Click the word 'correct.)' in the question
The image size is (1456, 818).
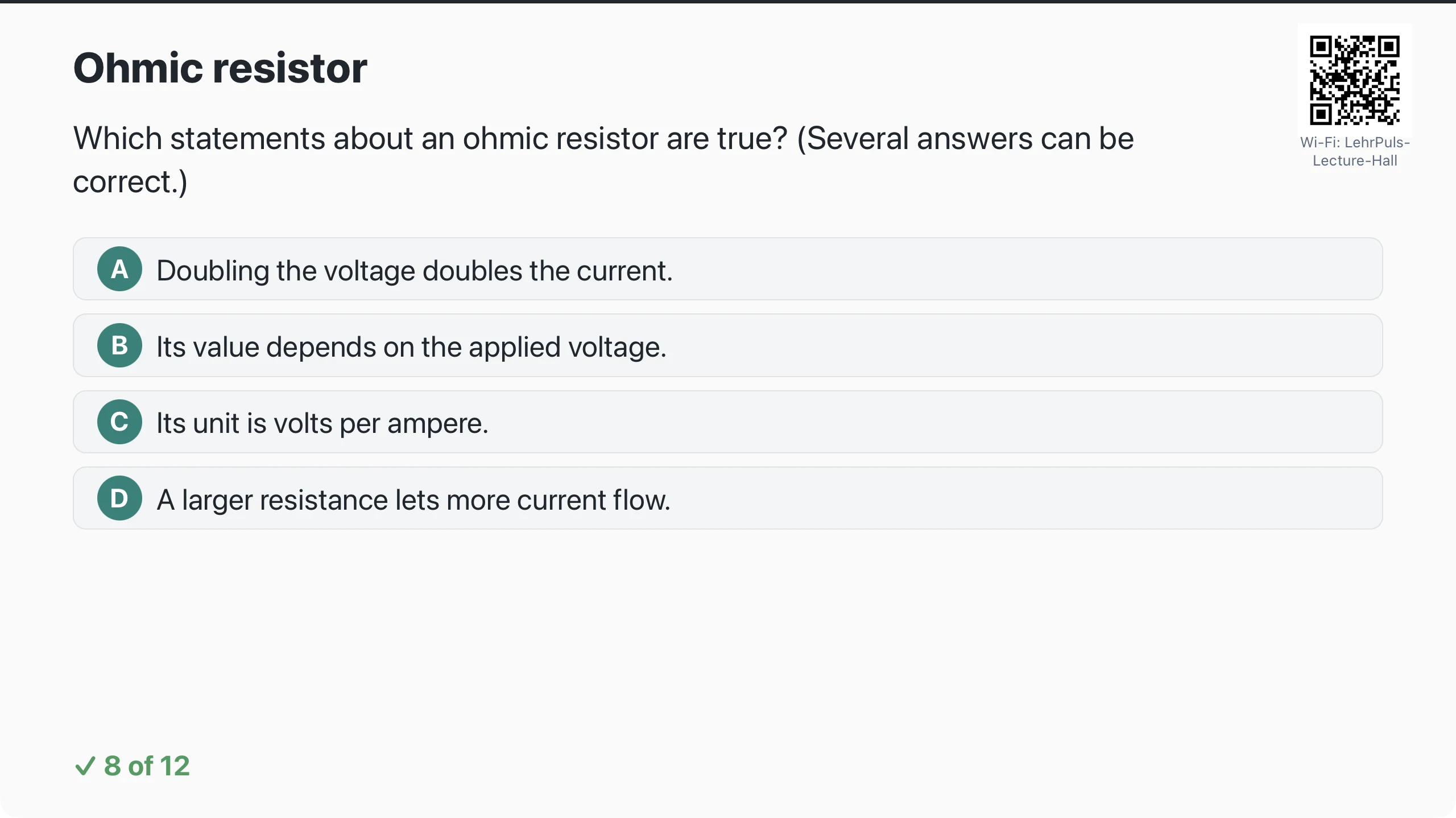(130, 182)
